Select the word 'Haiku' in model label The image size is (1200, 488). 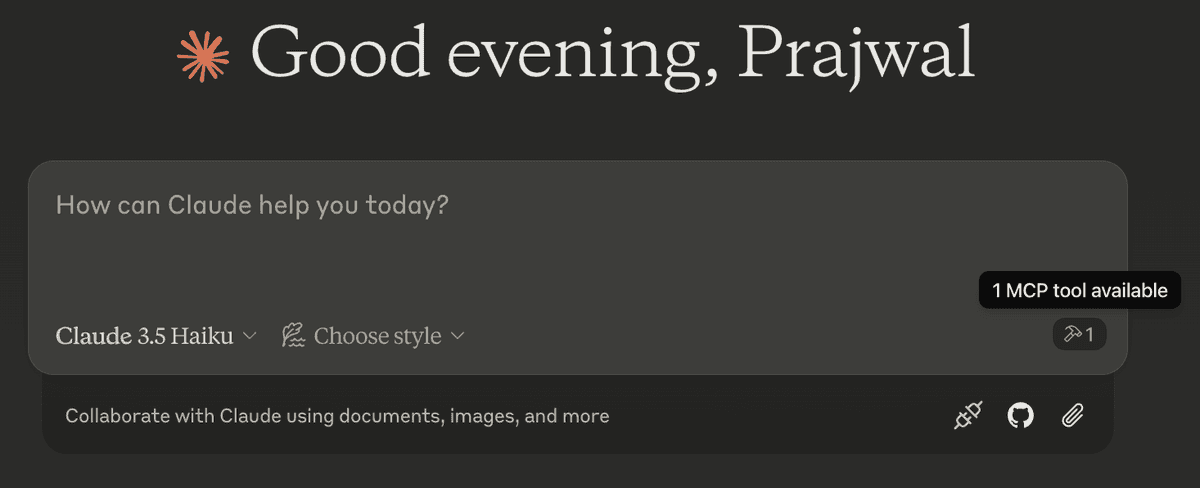click(x=201, y=336)
